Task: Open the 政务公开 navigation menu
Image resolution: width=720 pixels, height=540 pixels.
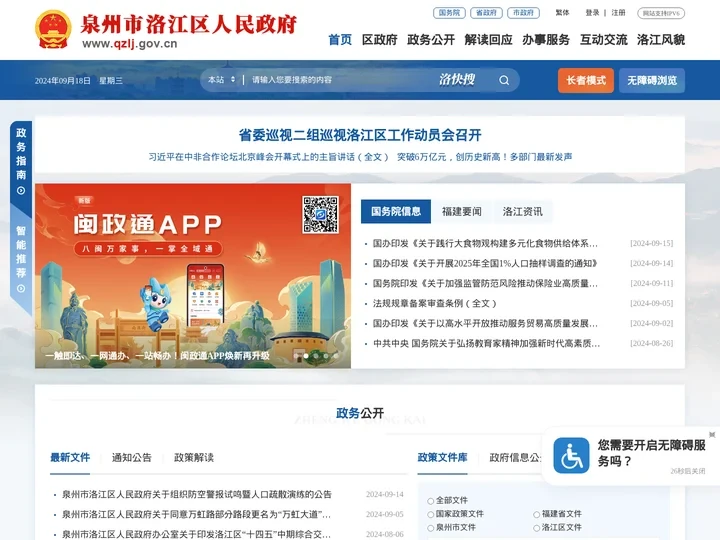Action: [431, 40]
